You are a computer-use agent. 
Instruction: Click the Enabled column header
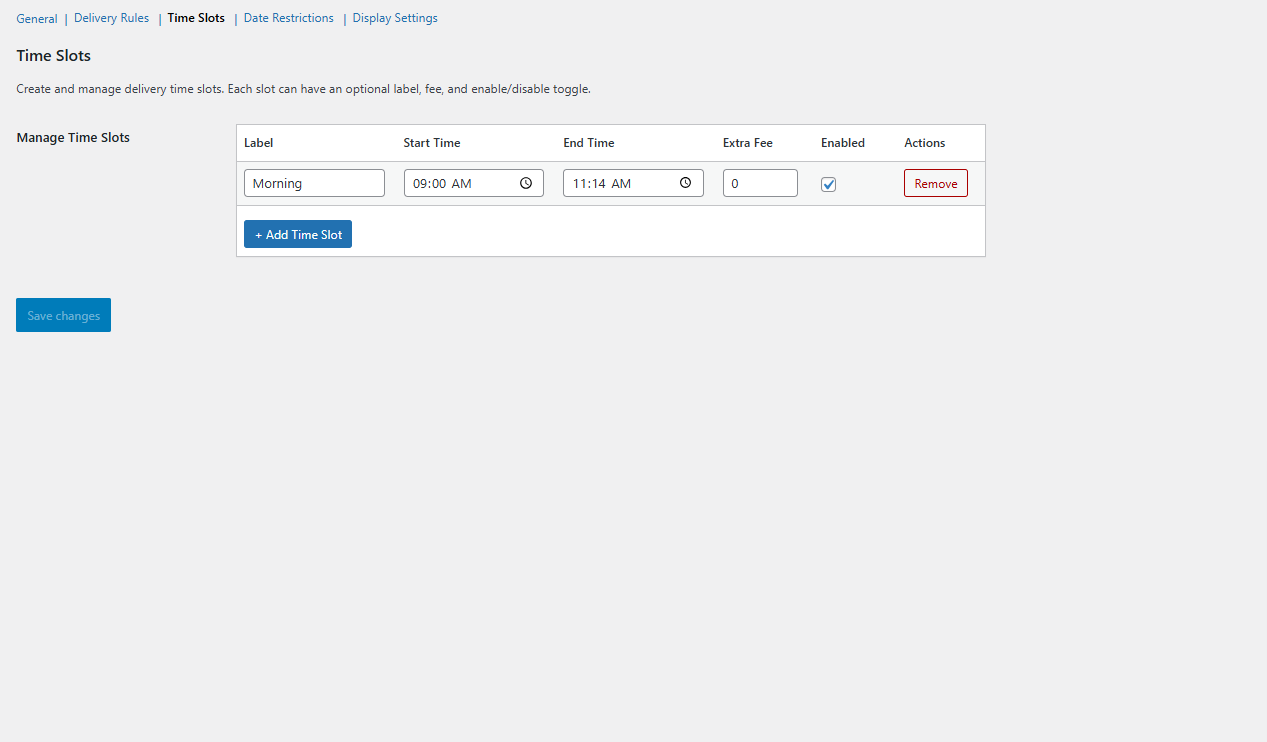pos(842,143)
